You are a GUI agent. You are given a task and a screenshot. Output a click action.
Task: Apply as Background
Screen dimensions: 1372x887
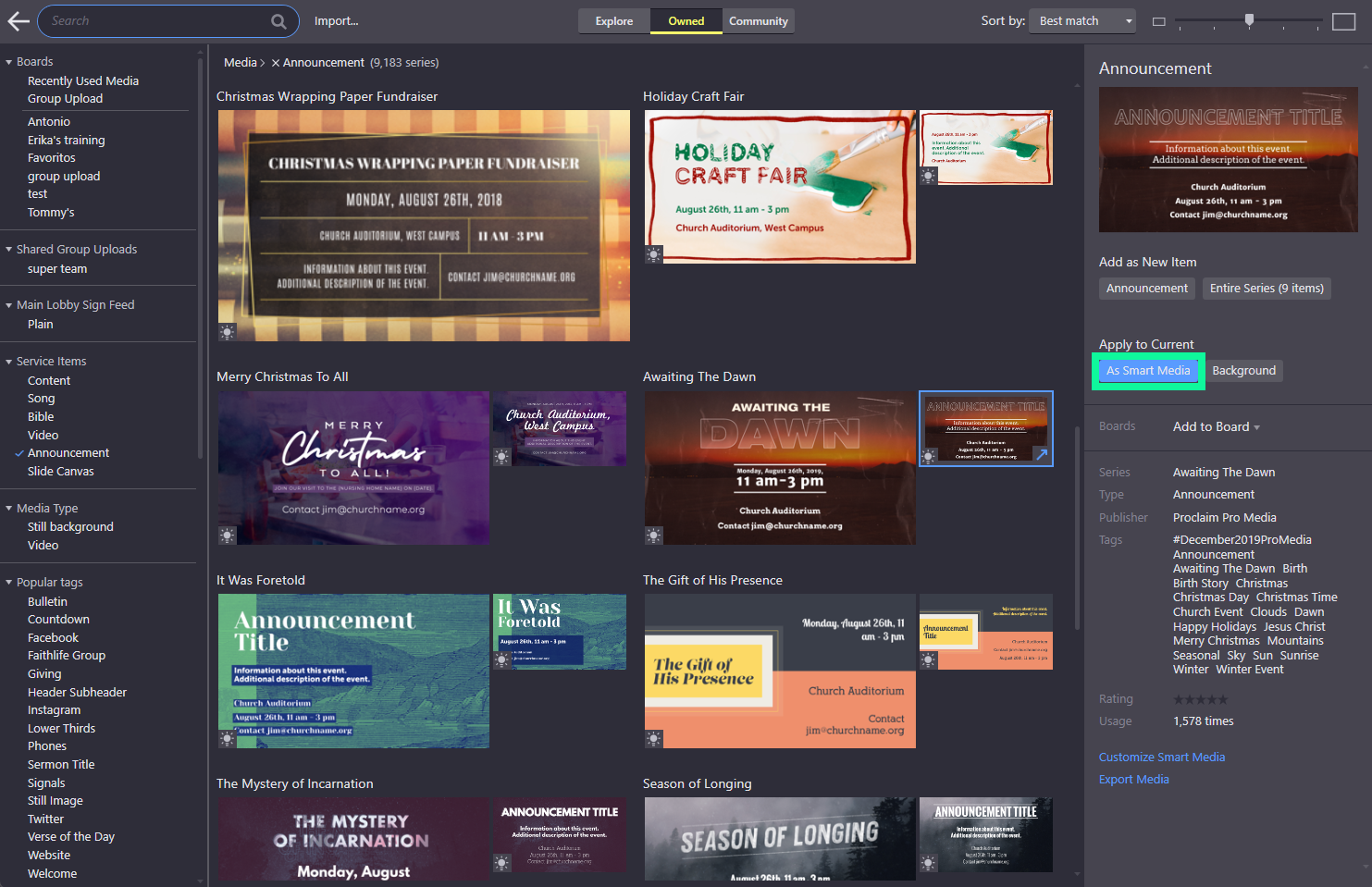[x=1243, y=371]
